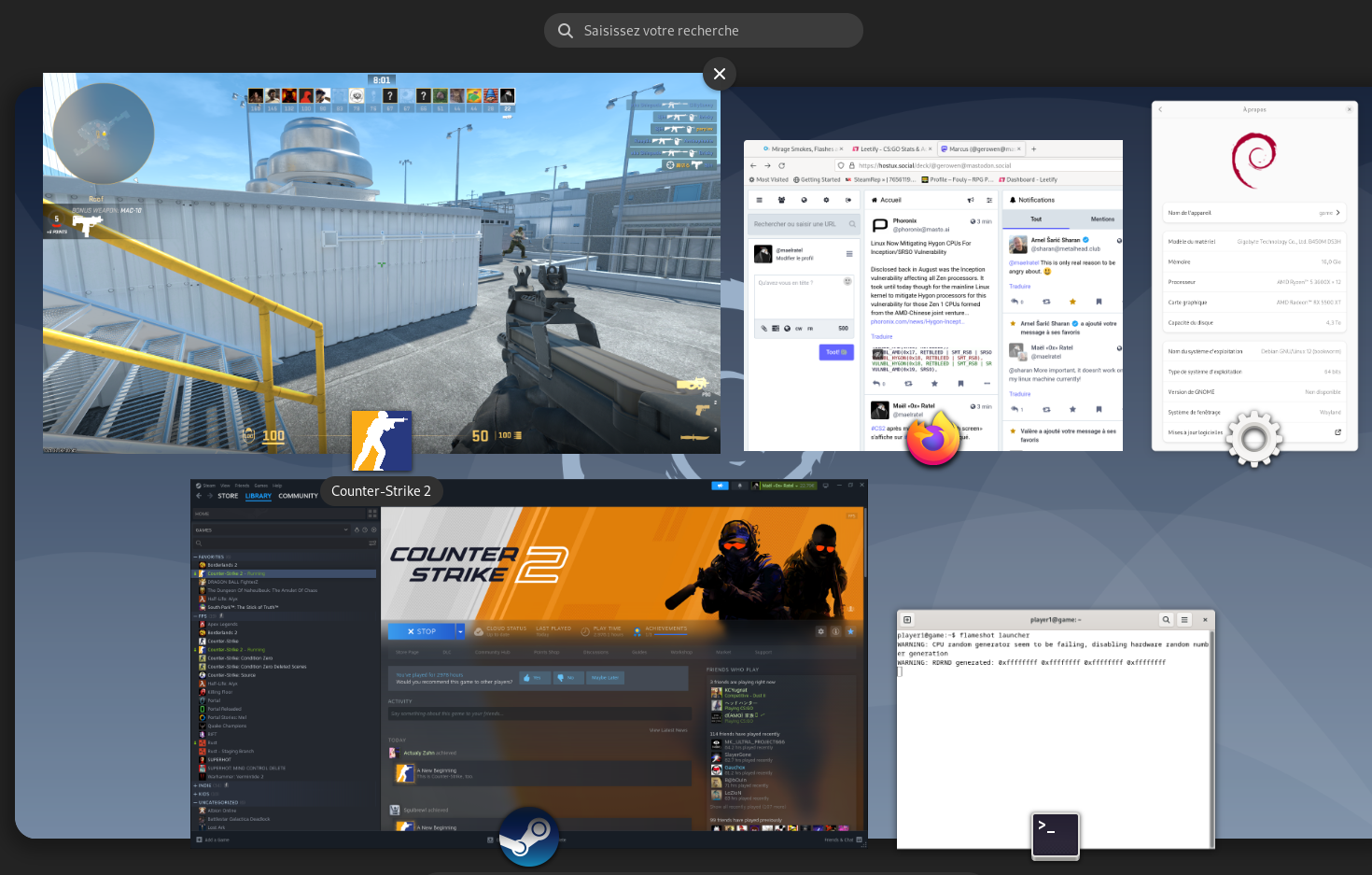
Task: Open the Steam COMMUNITY menu
Action: point(298,496)
